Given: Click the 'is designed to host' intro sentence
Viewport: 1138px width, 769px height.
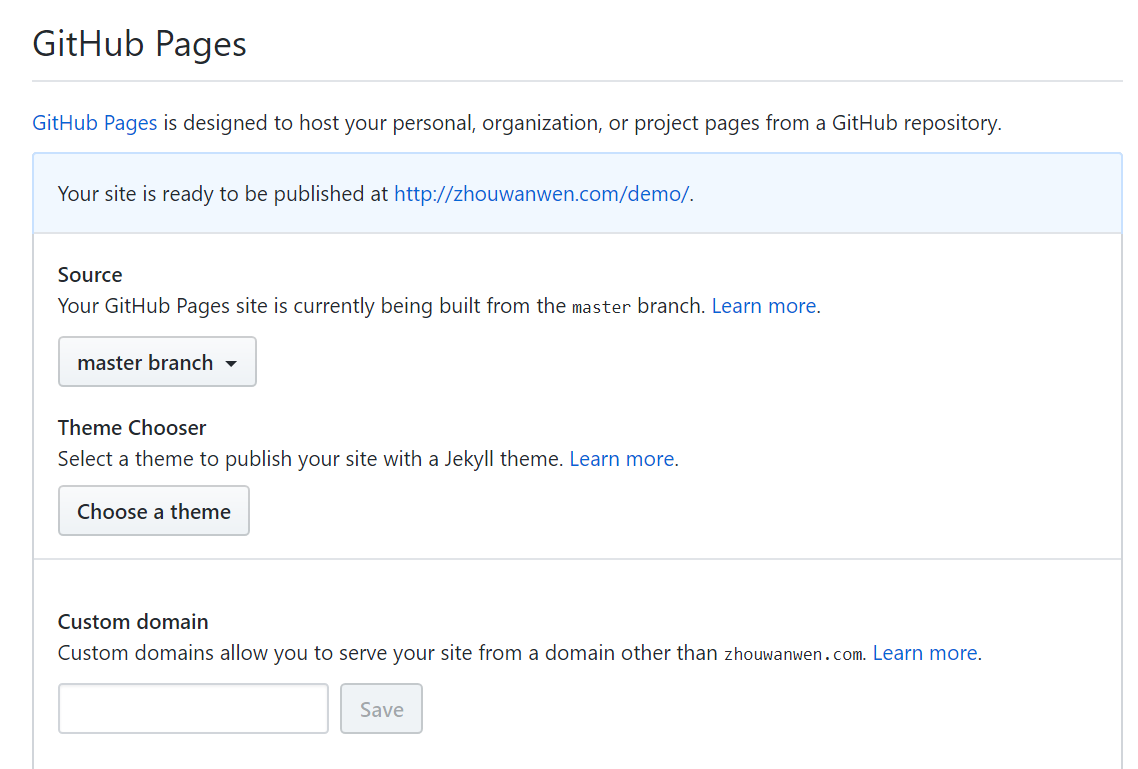Looking at the screenshot, I should coord(580,124).
